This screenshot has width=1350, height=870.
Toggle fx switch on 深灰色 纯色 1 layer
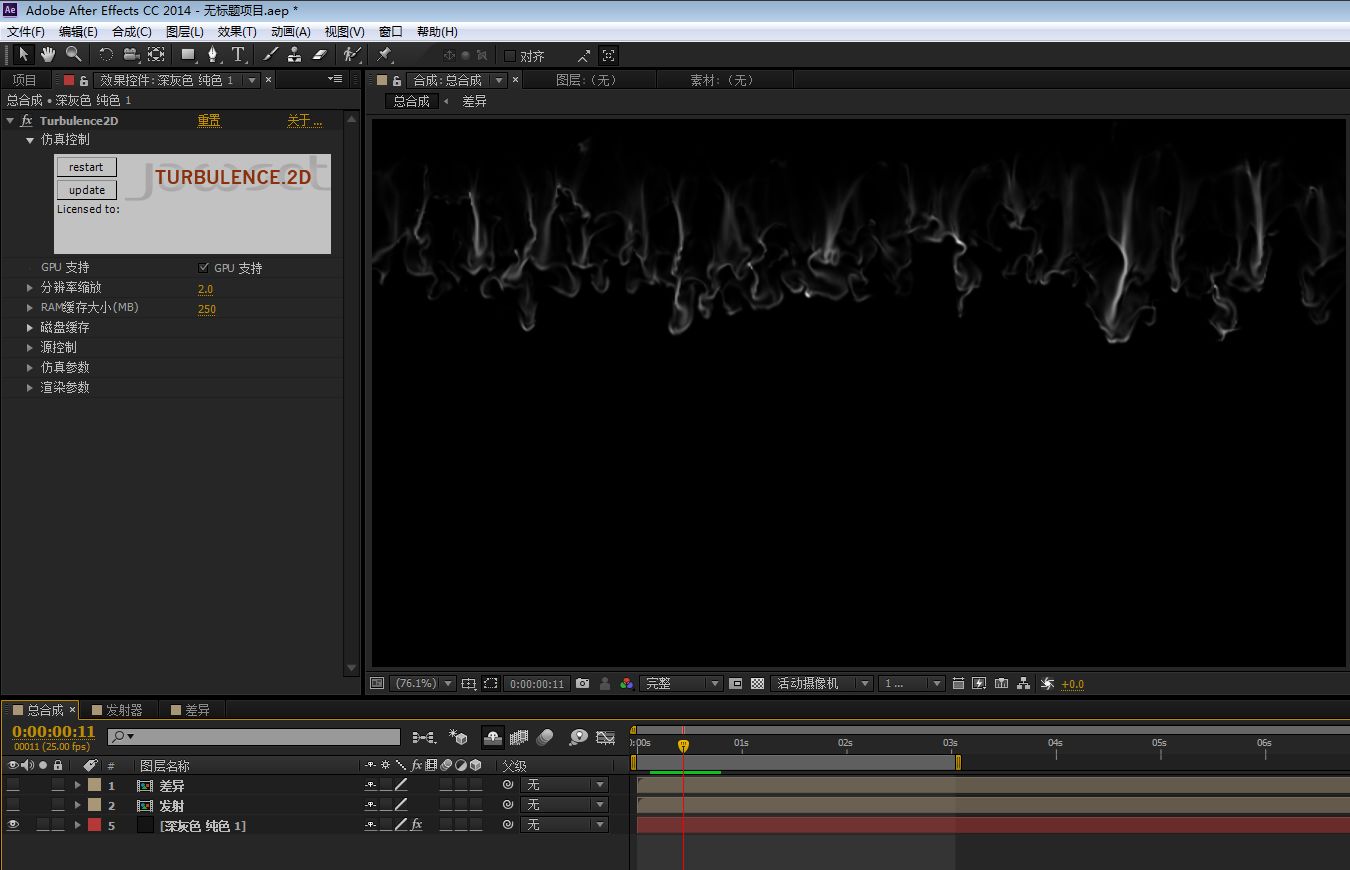click(417, 825)
